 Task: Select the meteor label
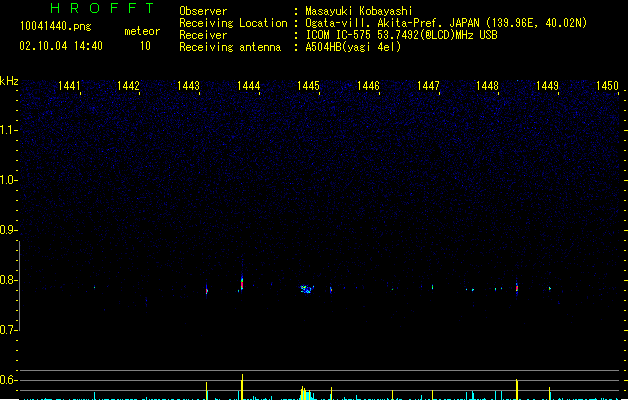(142, 31)
